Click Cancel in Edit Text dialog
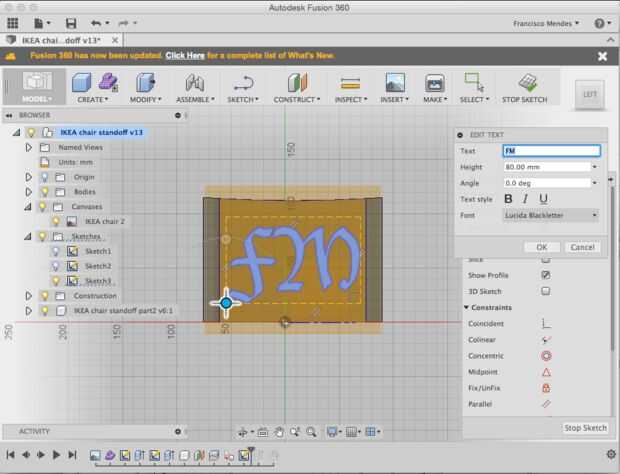 [582, 247]
